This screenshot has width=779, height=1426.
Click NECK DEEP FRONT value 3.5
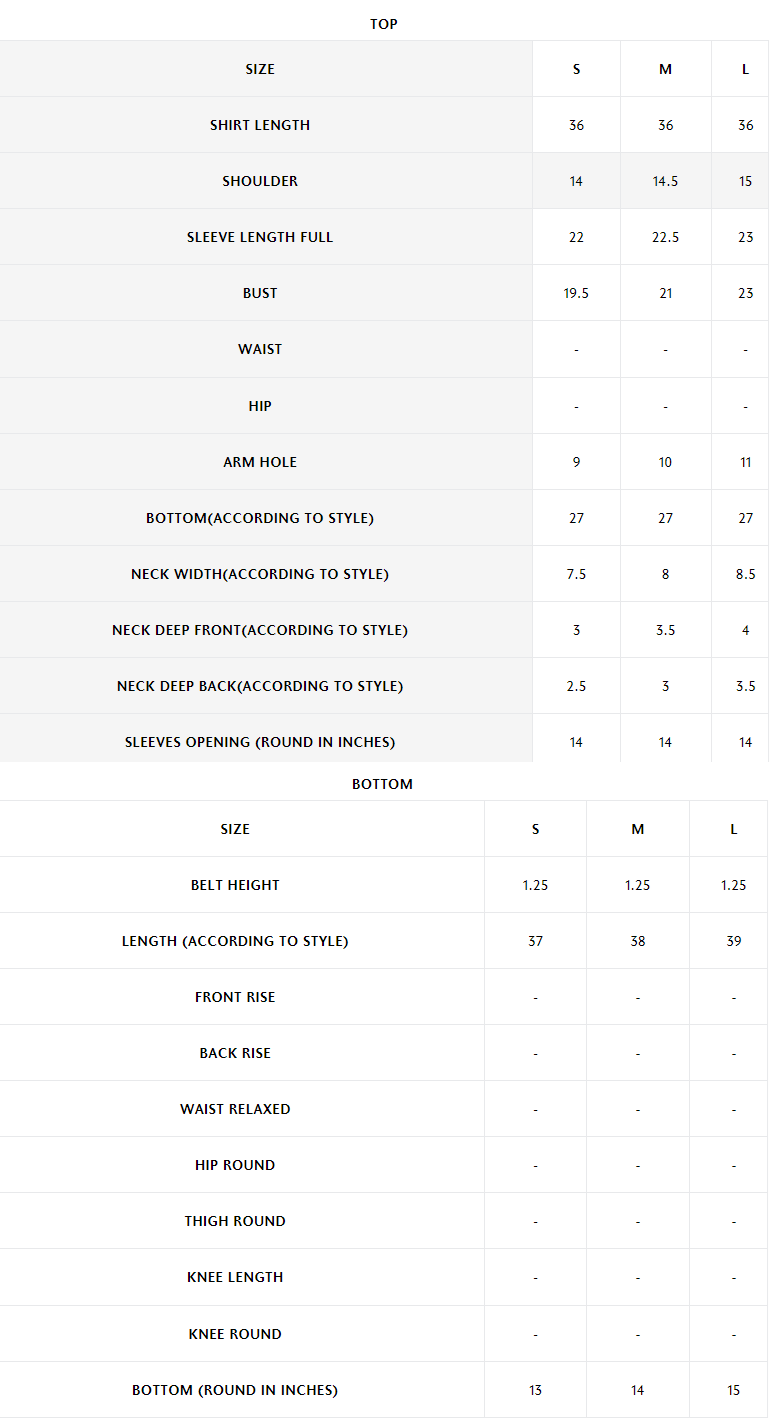pyautogui.click(x=665, y=630)
